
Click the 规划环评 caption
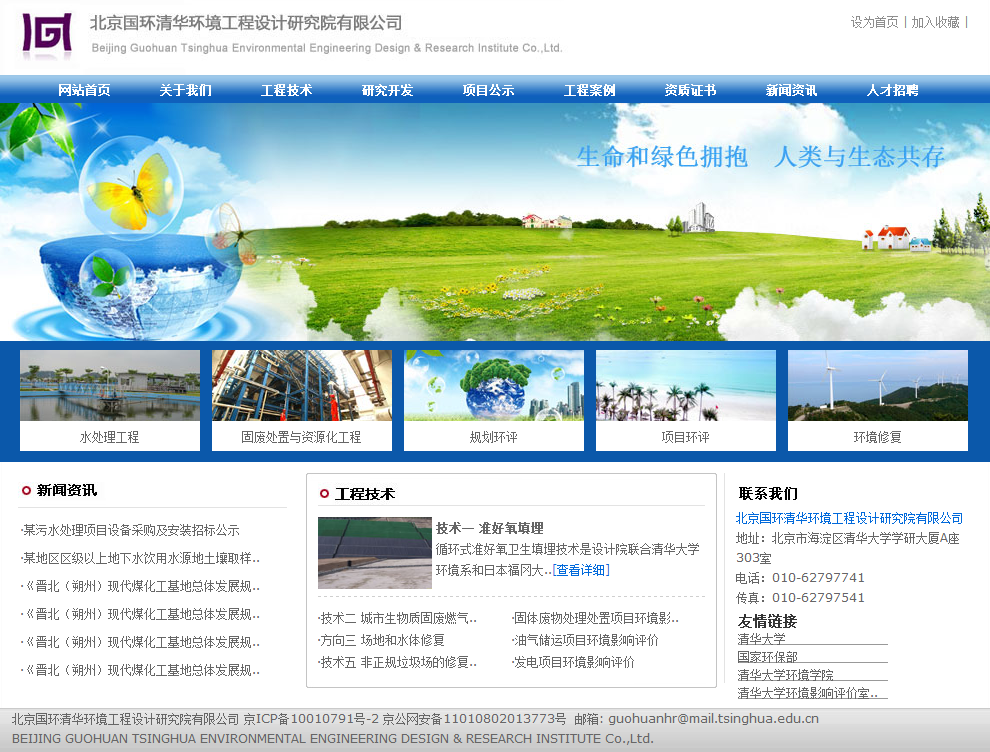tap(494, 437)
